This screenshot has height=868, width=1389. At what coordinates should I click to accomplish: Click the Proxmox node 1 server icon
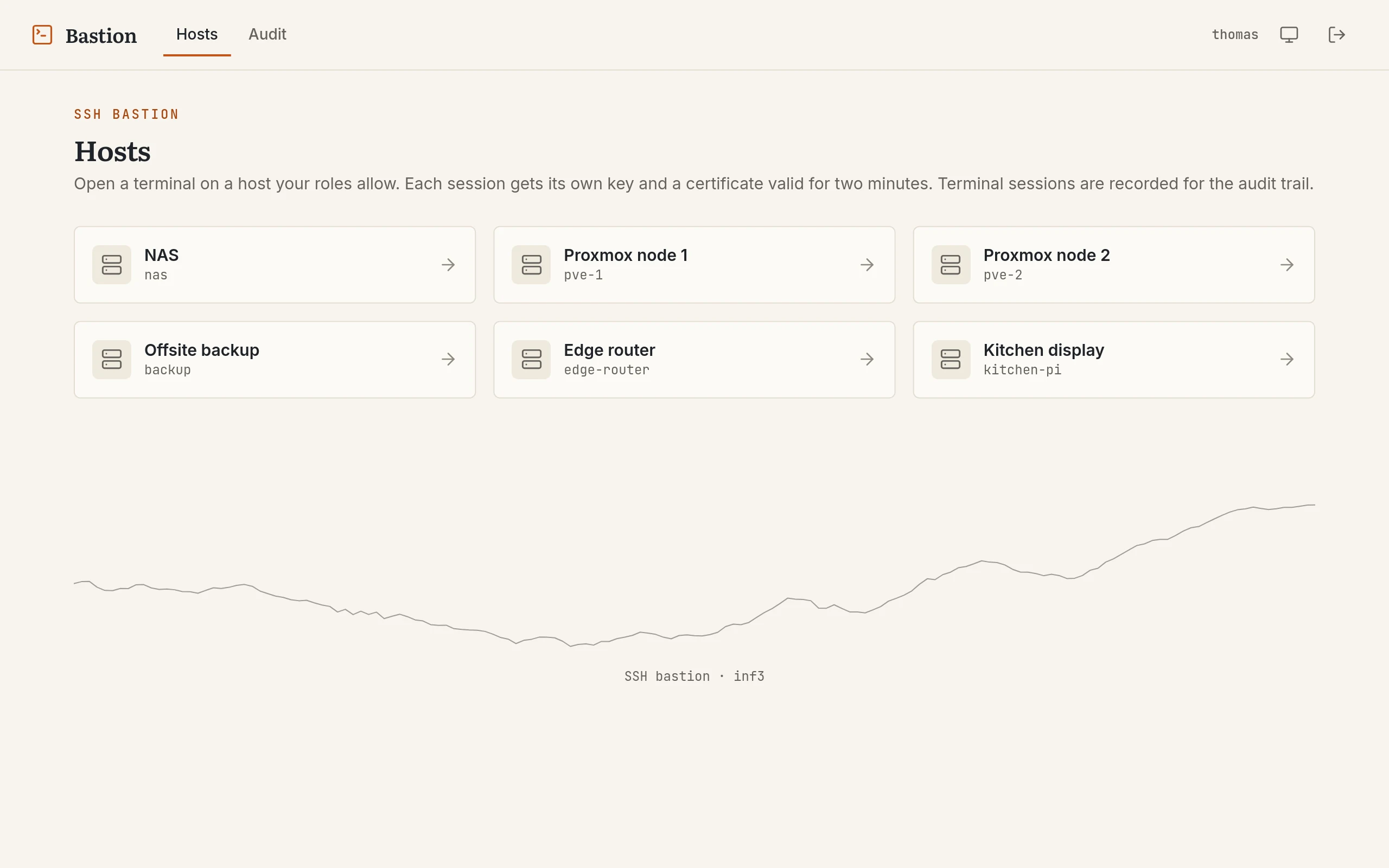pos(531,265)
